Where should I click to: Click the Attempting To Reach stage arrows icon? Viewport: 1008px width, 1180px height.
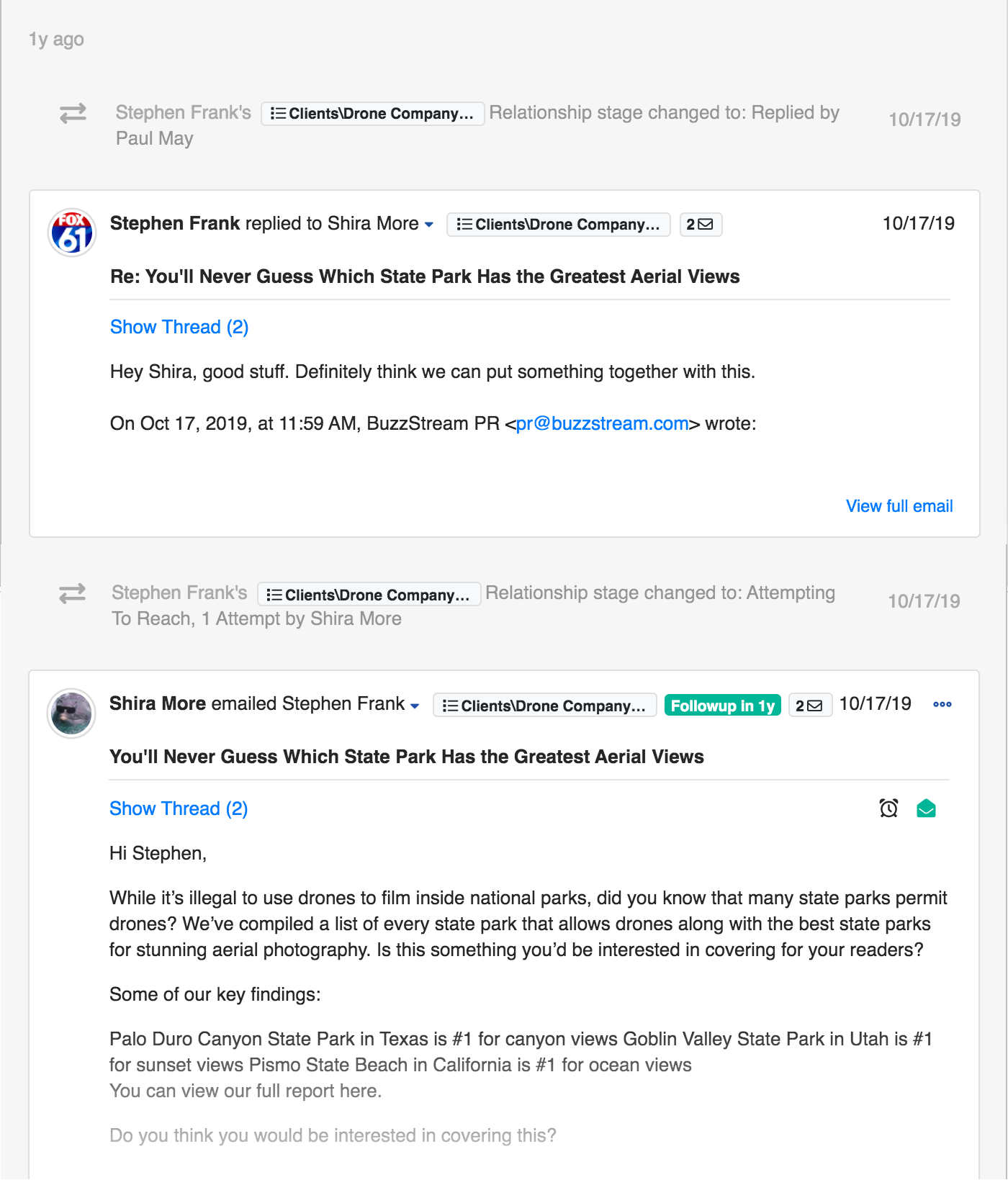pyautogui.click(x=73, y=593)
